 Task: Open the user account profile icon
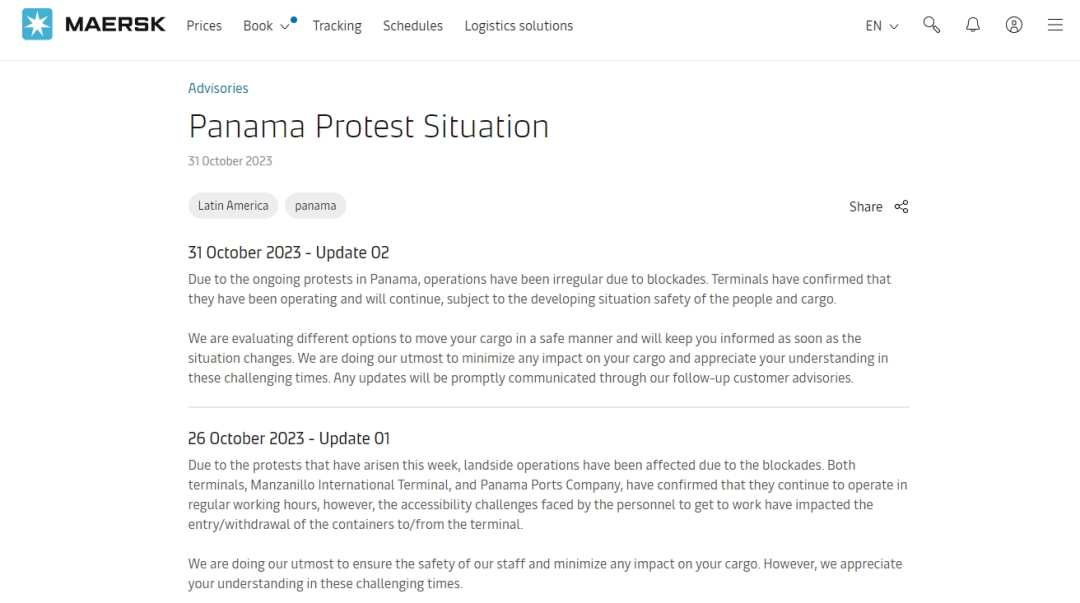(1014, 25)
